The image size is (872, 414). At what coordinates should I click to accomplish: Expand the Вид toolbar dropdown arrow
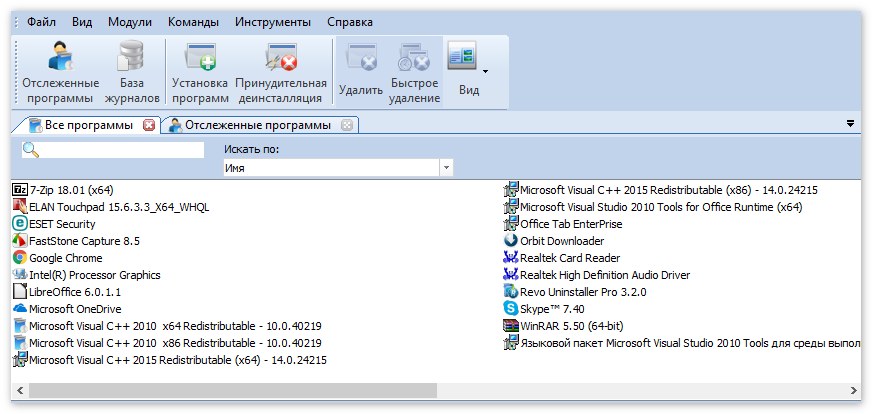click(485, 71)
